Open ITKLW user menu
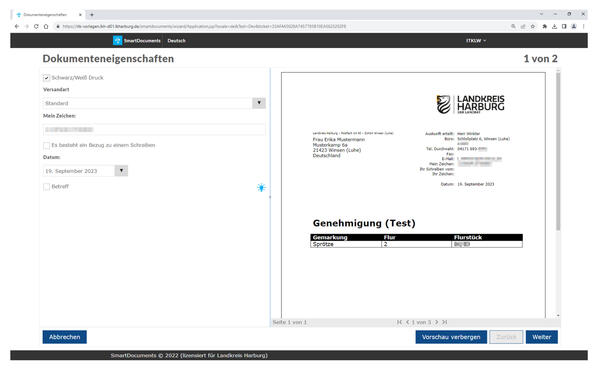Image resolution: width=600 pixels, height=372 pixels. [476, 41]
